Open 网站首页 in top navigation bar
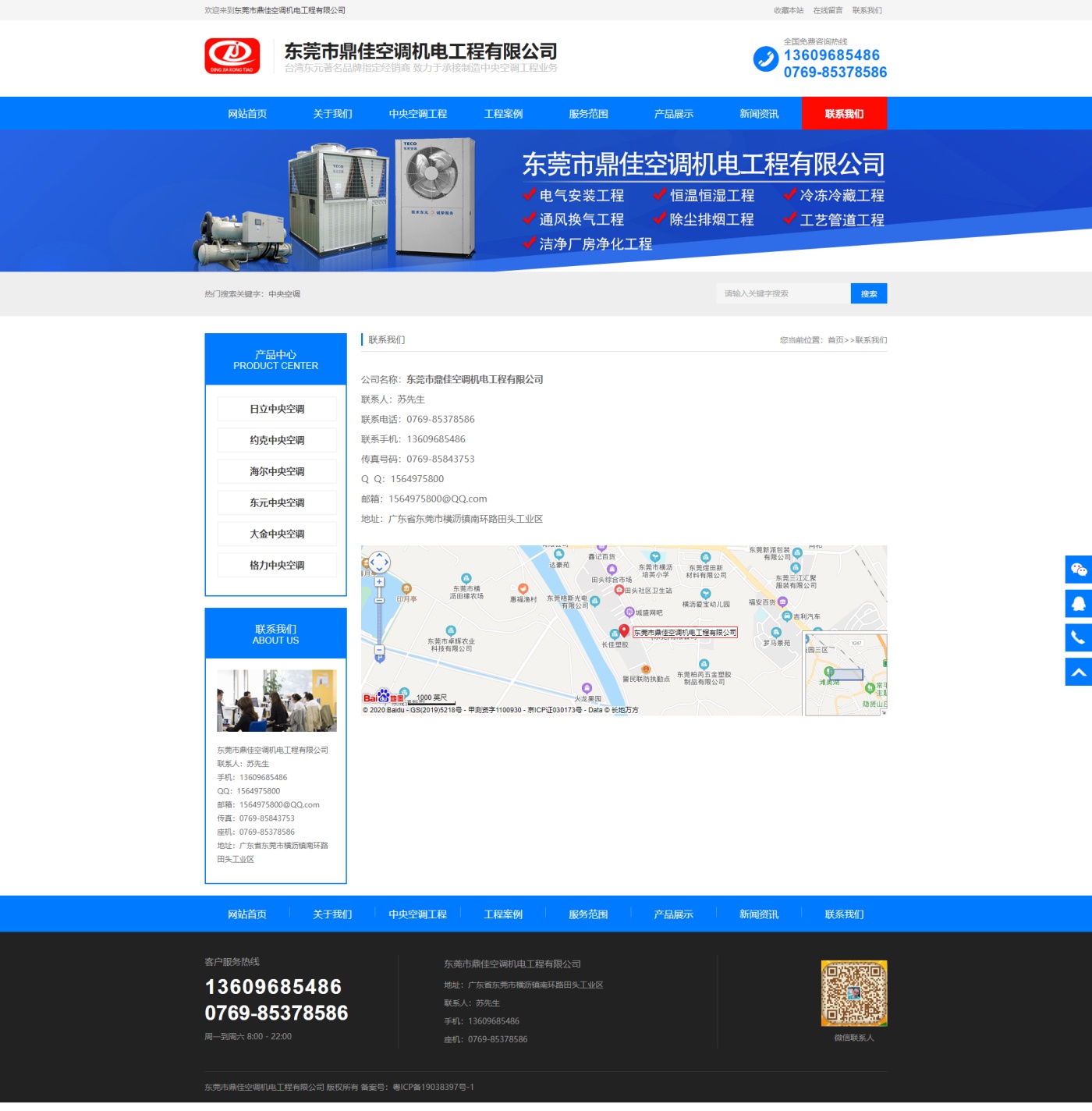This screenshot has height=1111, width=1092. pyautogui.click(x=247, y=114)
